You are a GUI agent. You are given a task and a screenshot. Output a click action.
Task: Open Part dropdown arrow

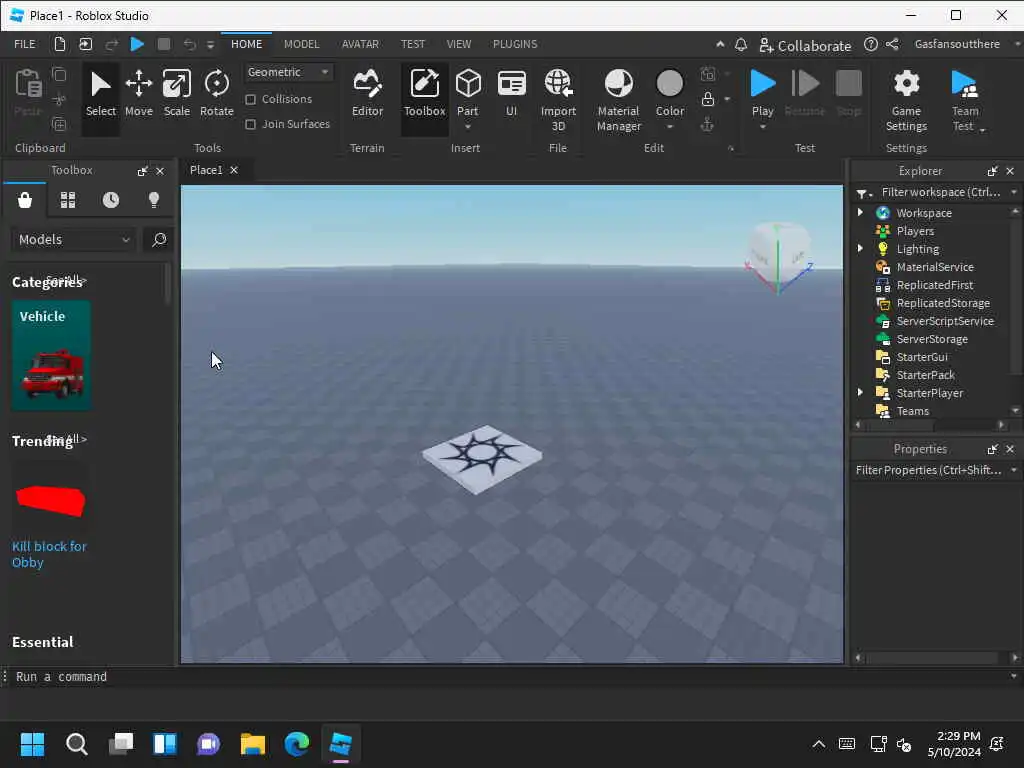(x=468, y=127)
